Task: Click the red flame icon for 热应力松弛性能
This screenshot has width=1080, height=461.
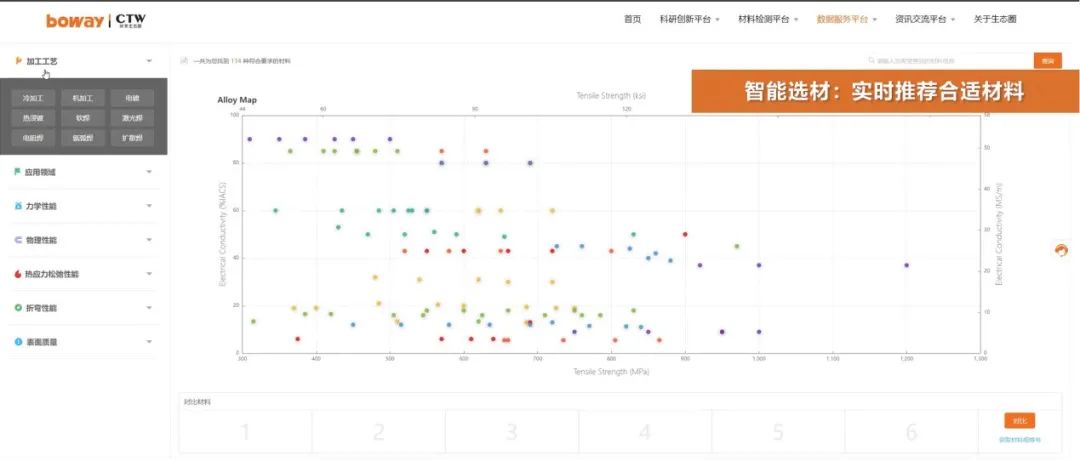Action: point(18,274)
